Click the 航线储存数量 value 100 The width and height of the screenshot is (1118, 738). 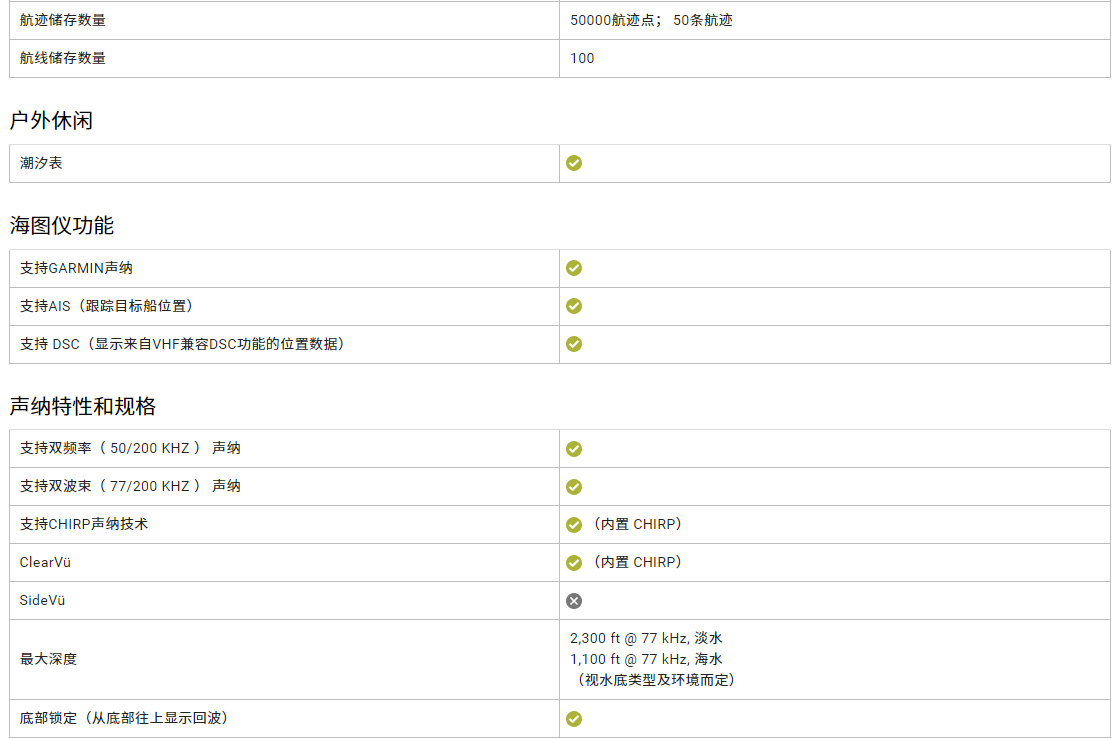pos(582,58)
